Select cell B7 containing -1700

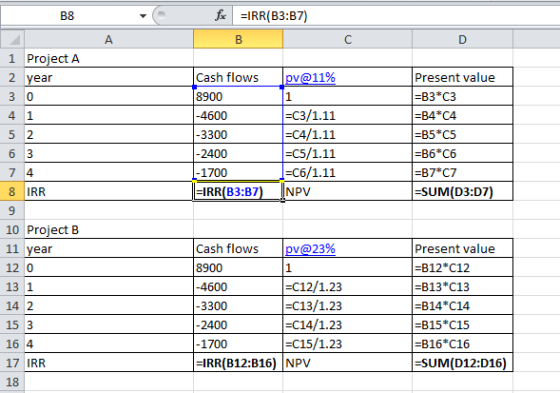(238, 173)
